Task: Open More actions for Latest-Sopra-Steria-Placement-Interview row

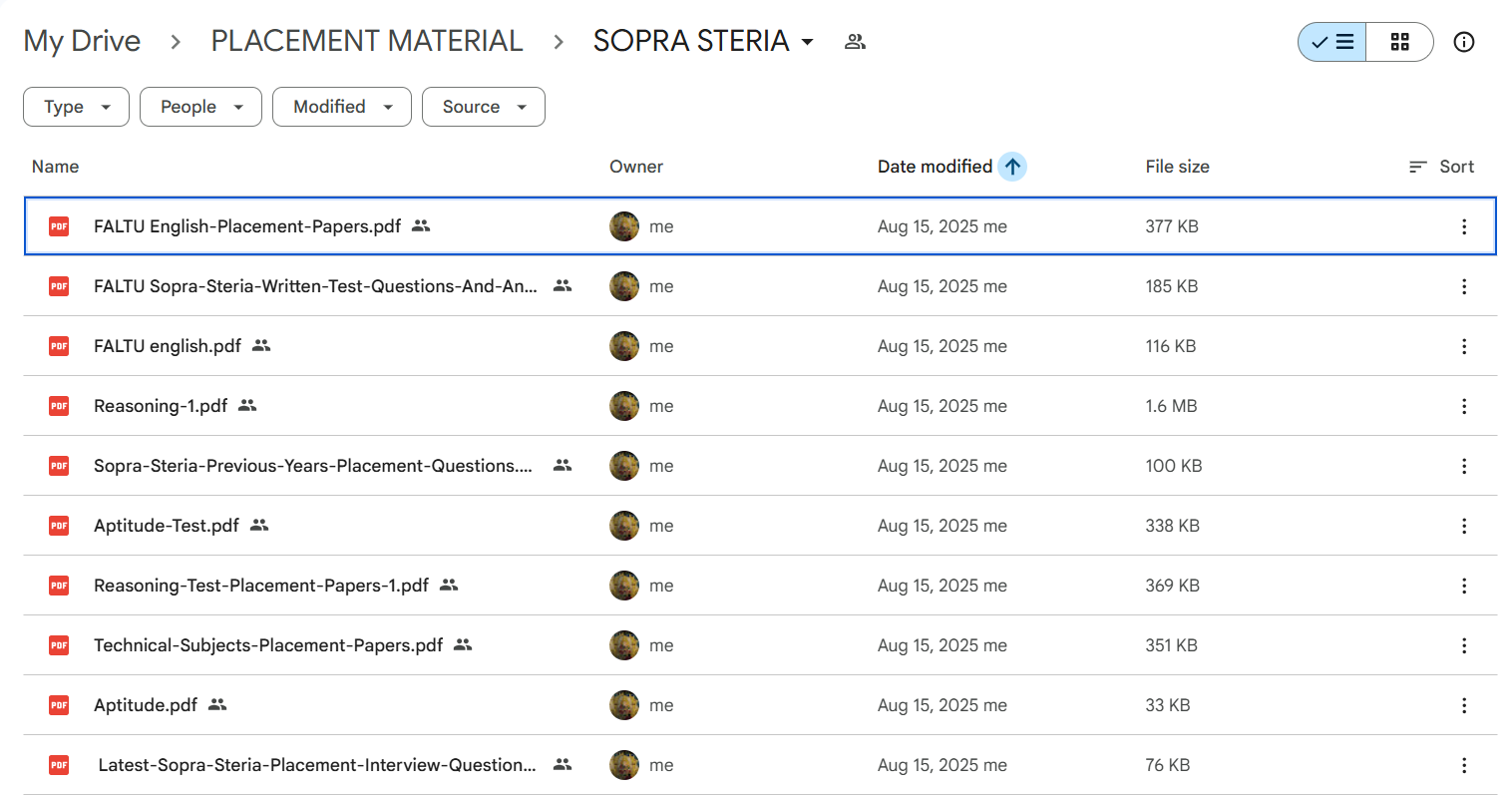Action: click(1463, 765)
